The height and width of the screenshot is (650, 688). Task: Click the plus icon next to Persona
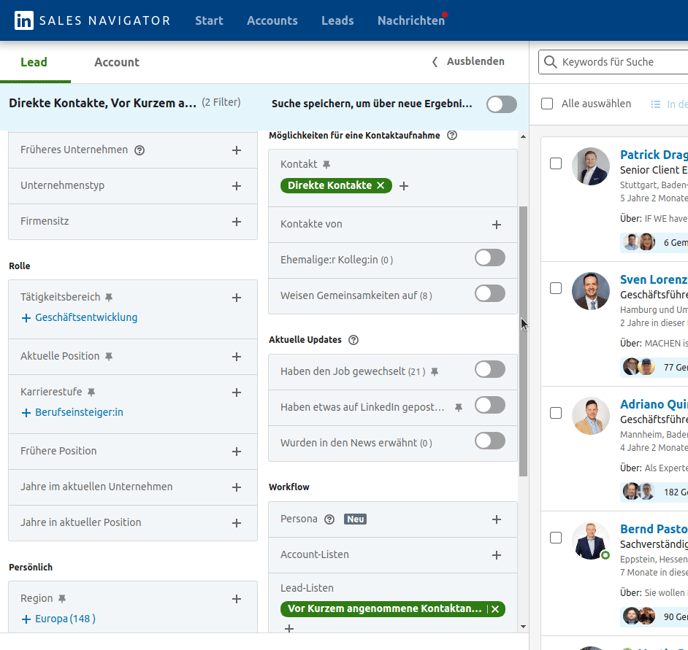(x=496, y=520)
